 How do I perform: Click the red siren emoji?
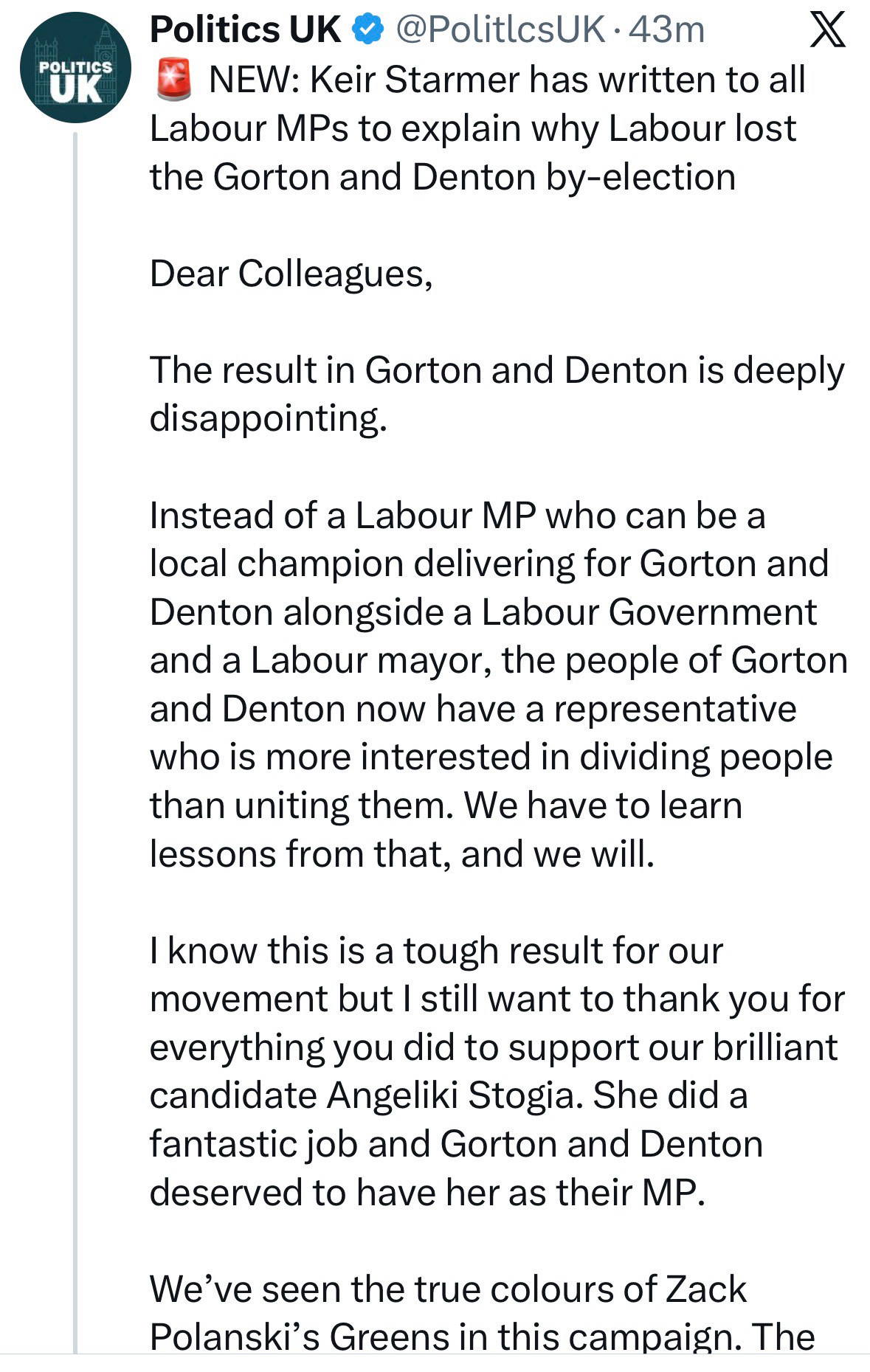pos(174,80)
